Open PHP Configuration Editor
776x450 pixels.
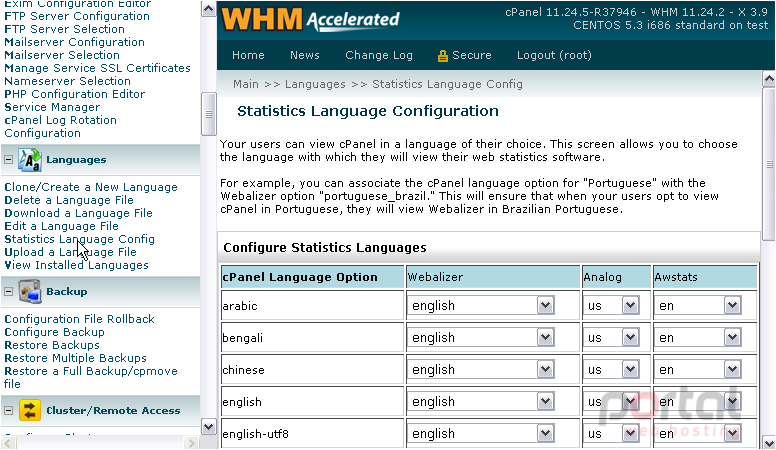point(75,94)
